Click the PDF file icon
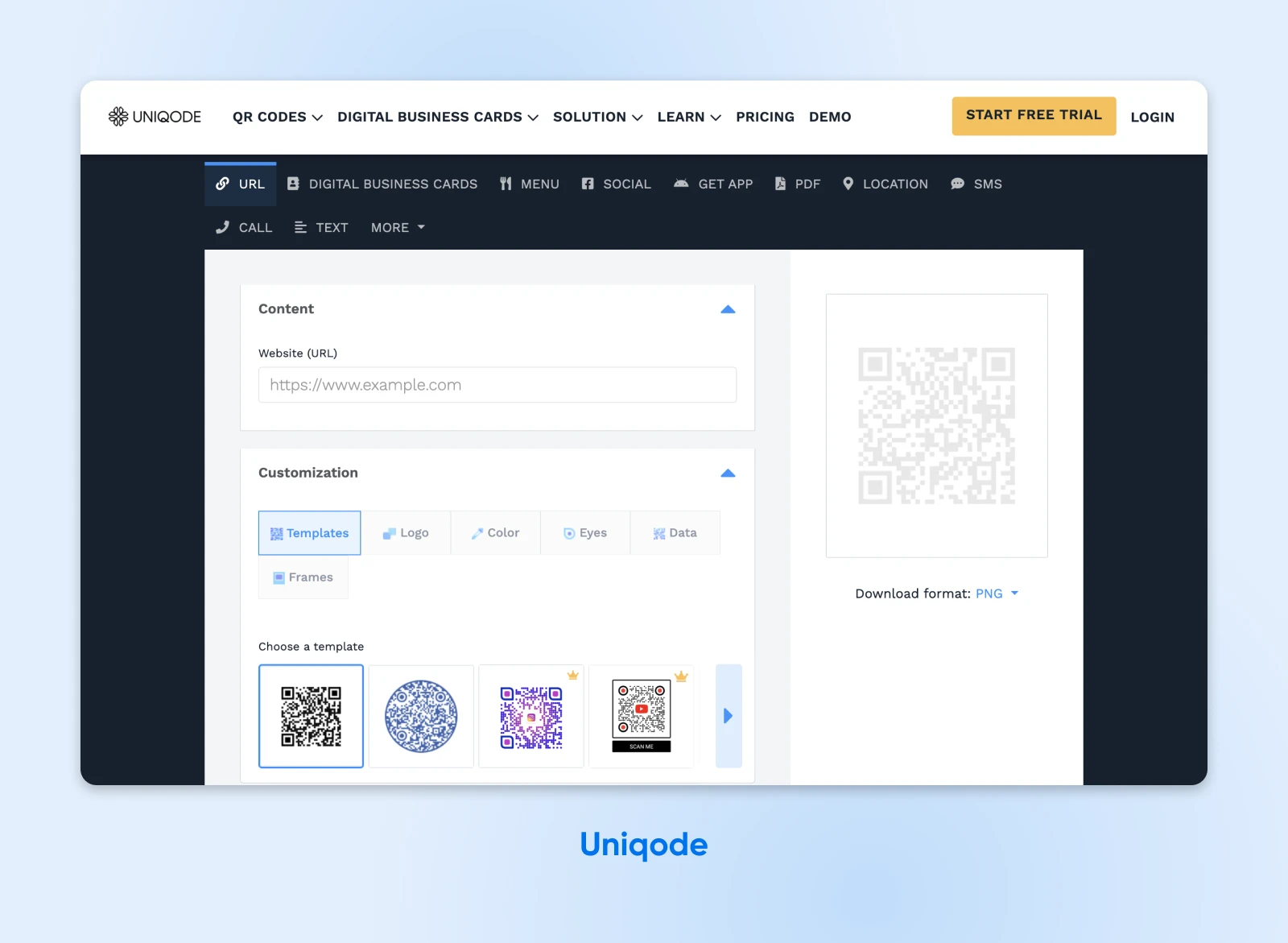1288x943 pixels. 780,184
